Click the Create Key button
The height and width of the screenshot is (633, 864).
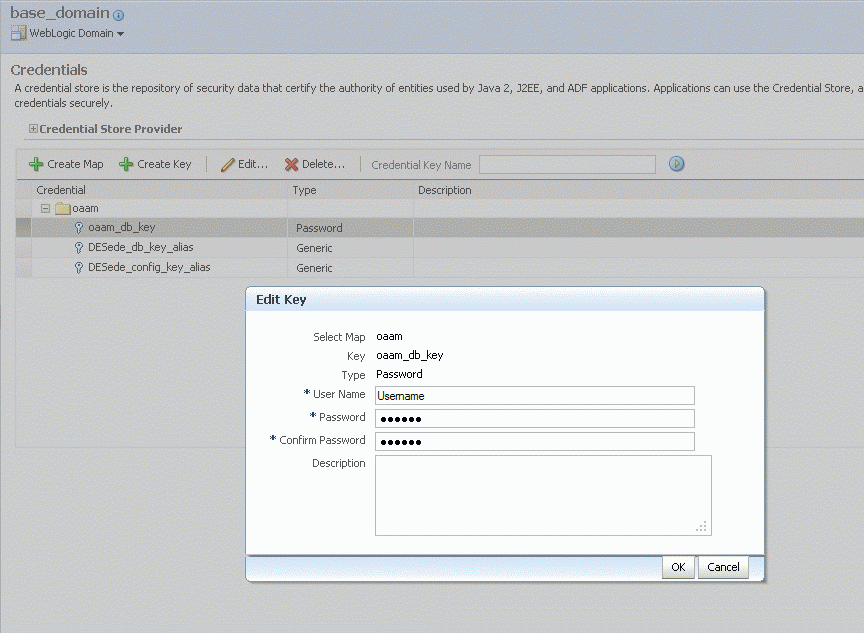[155, 164]
